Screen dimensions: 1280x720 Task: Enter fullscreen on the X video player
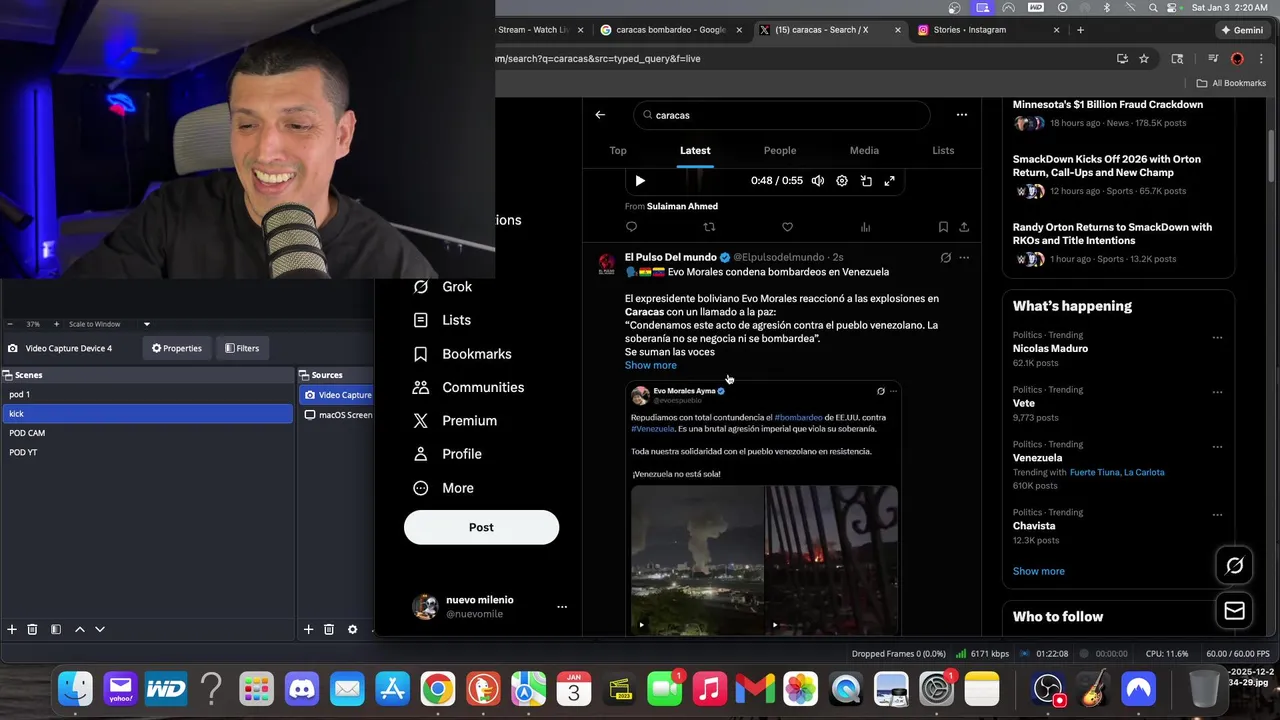[x=889, y=181]
